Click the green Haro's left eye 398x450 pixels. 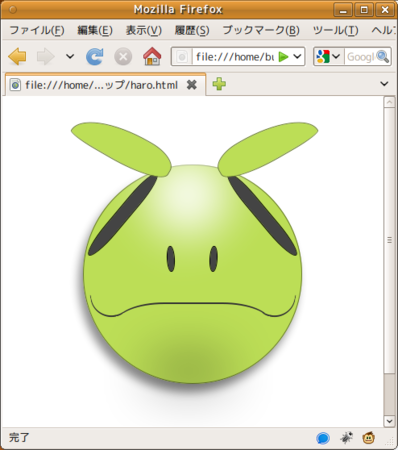pyautogui.click(x=171, y=259)
